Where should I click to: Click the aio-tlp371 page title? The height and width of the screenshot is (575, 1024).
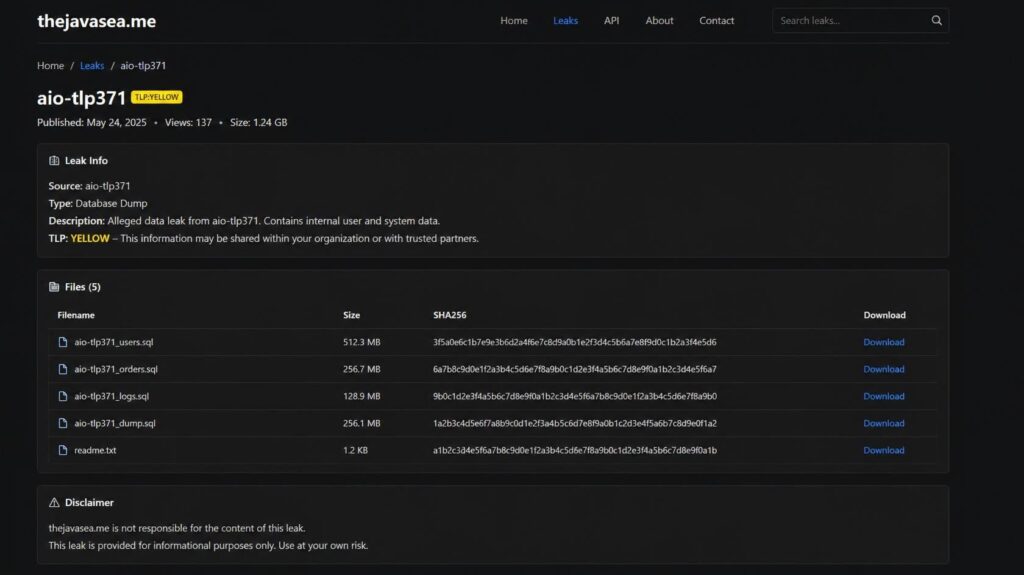point(81,98)
